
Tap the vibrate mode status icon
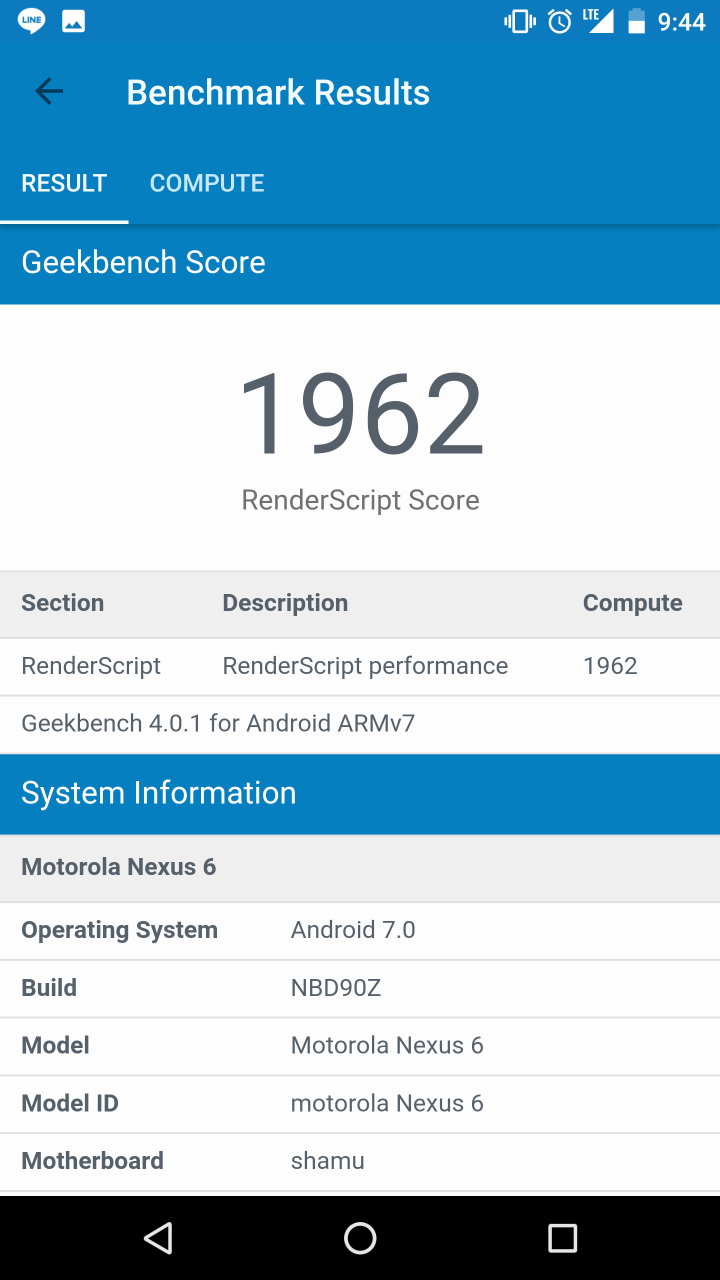pos(519,21)
